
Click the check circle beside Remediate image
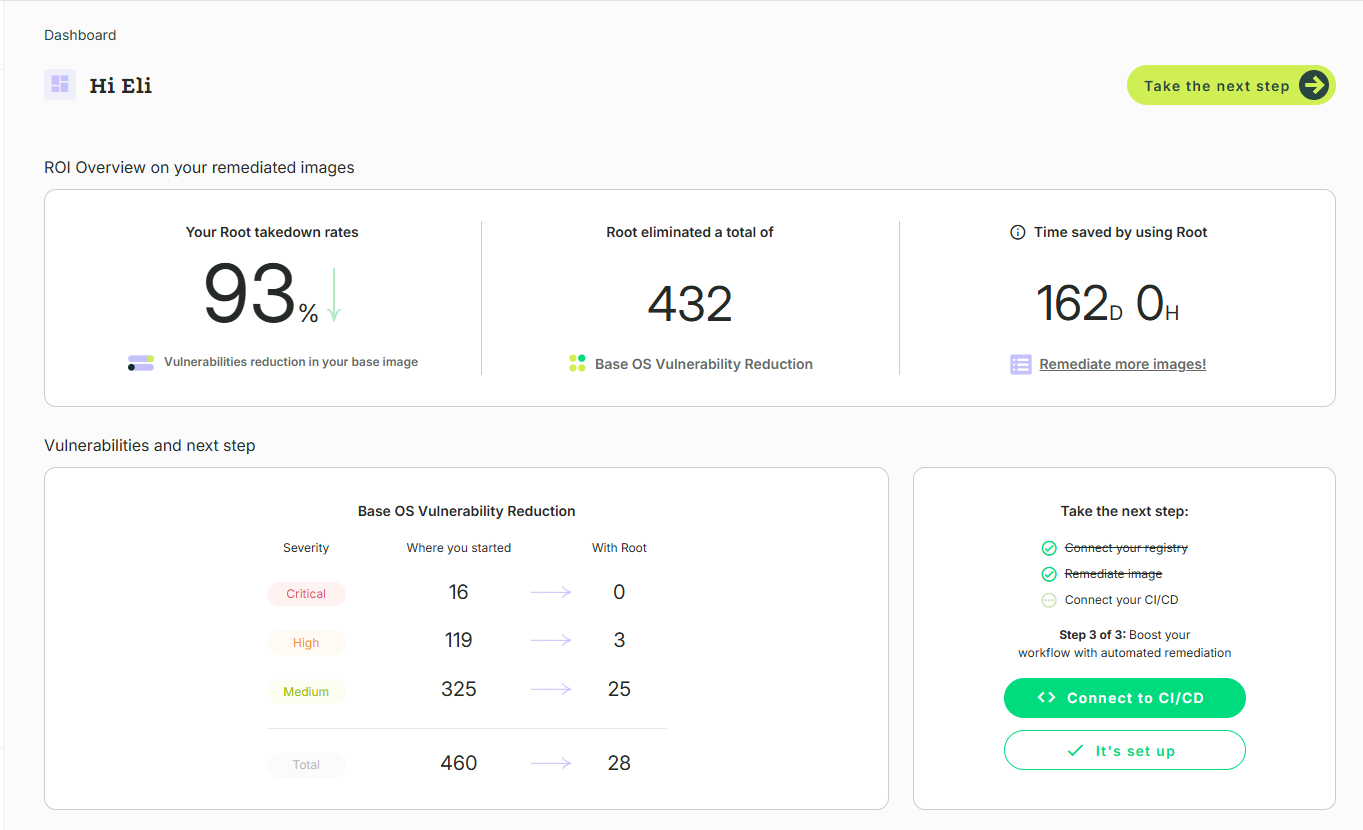click(x=1049, y=574)
